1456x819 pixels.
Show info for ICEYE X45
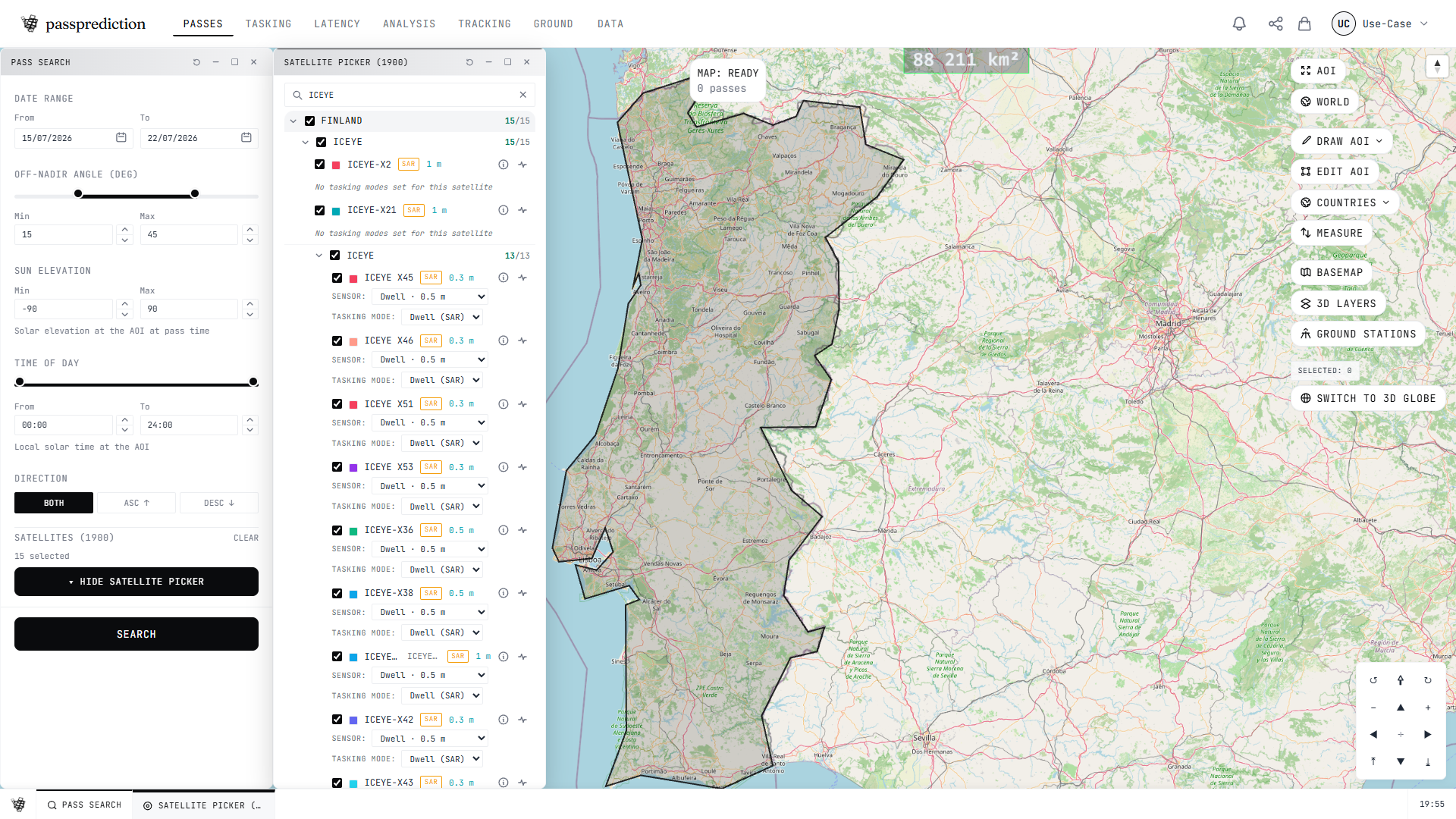coord(503,278)
